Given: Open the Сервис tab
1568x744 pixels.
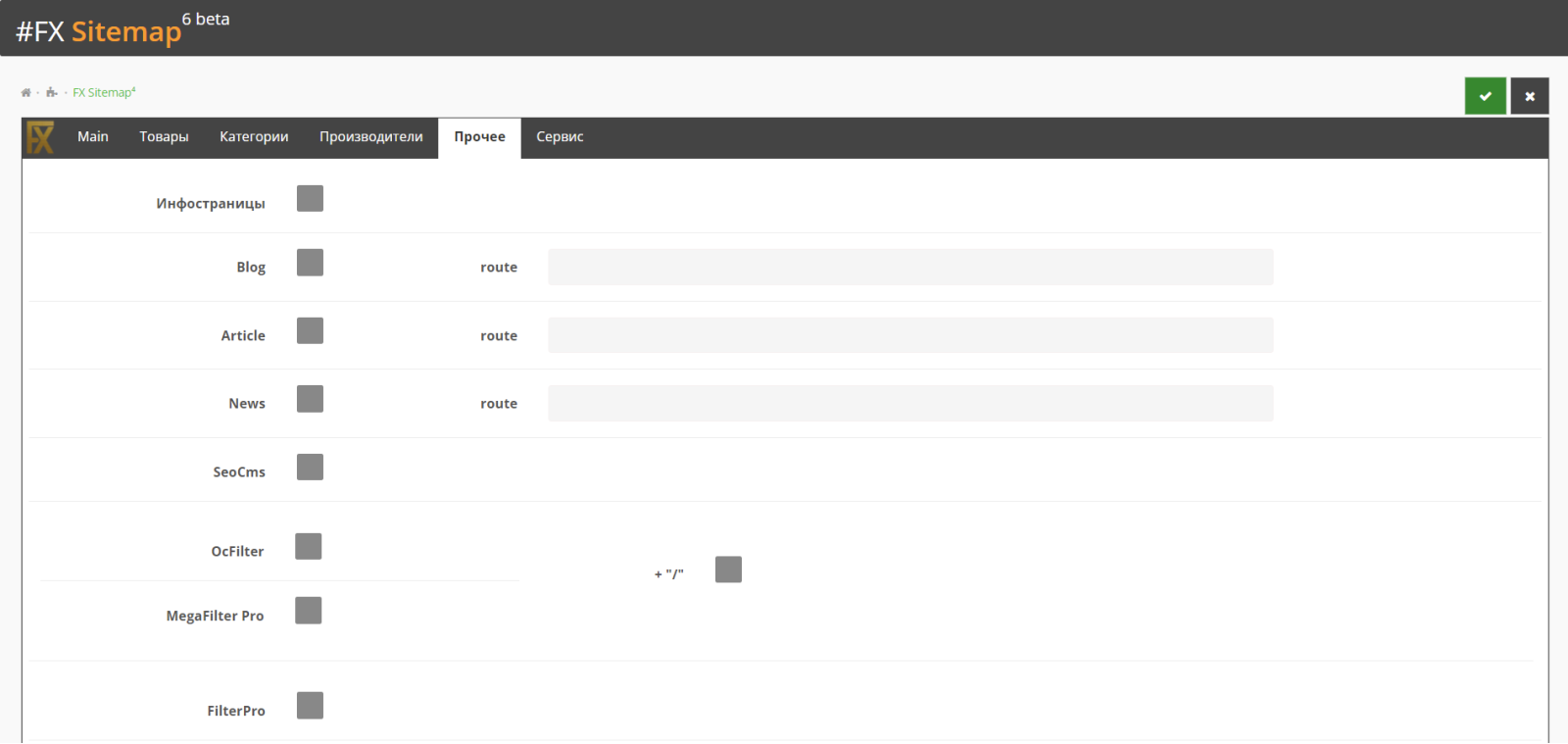Looking at the screenshot, I should coord(560,137).
